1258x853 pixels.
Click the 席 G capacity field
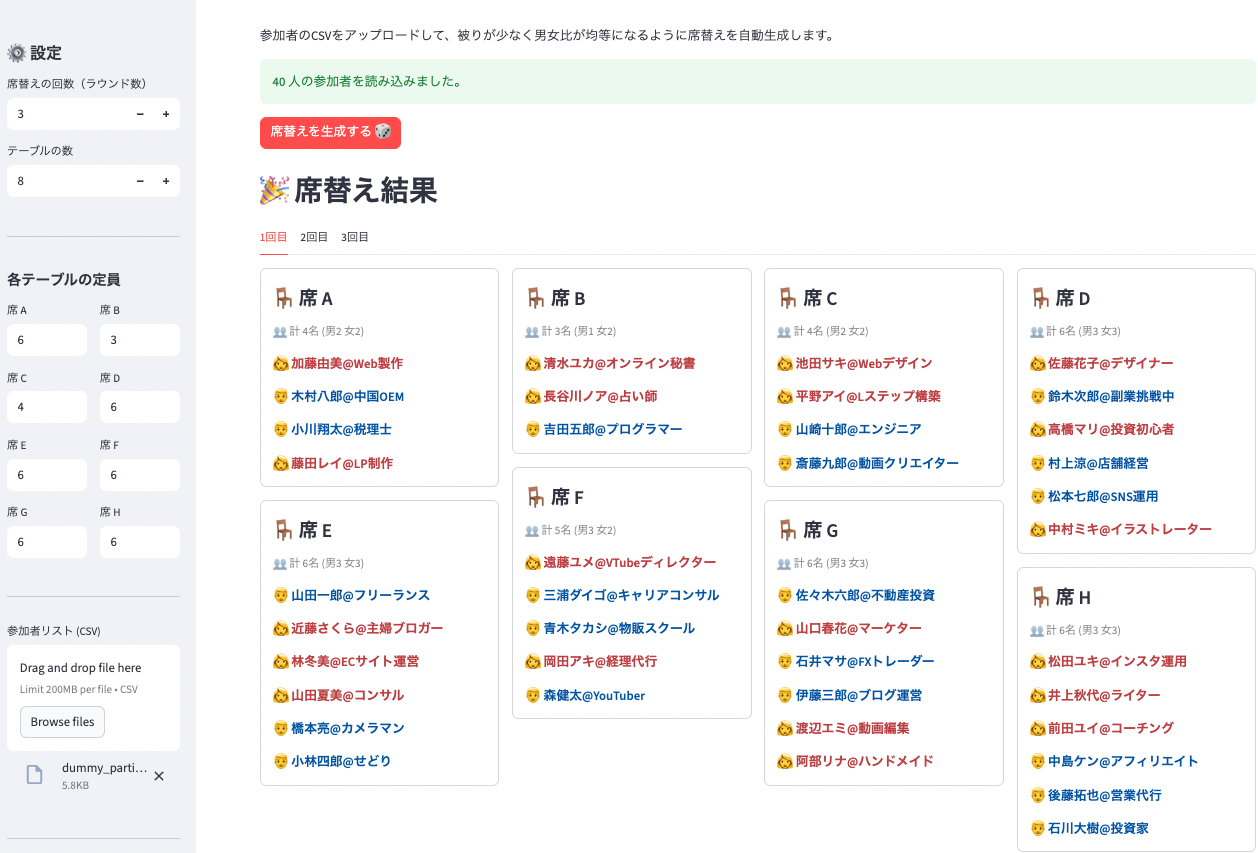coord(47,542)
